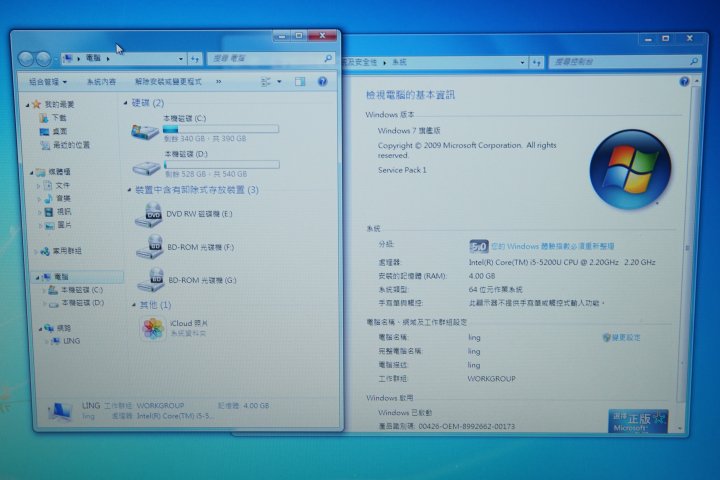Viewport: 720px width, 480px height.
Task: Select Recent Places in sidebar
Action: point(65,145)
